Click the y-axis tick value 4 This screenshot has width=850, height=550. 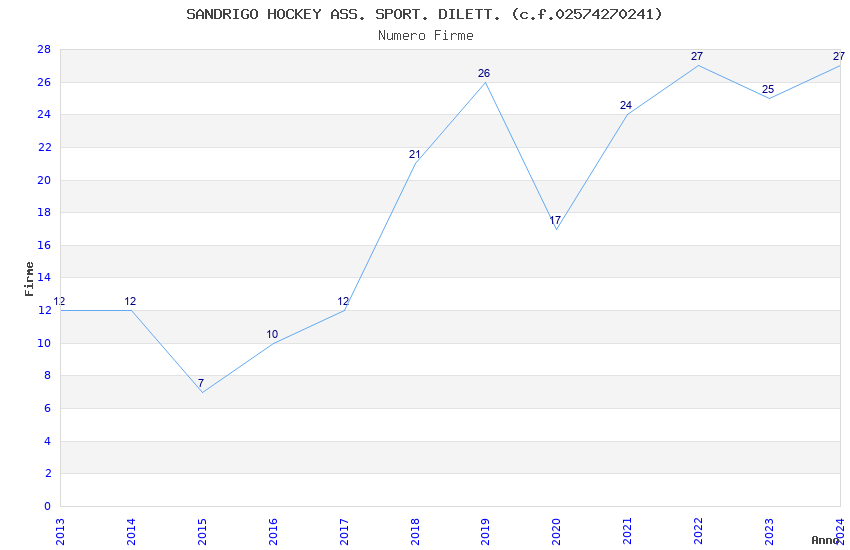tap(48, 442)
